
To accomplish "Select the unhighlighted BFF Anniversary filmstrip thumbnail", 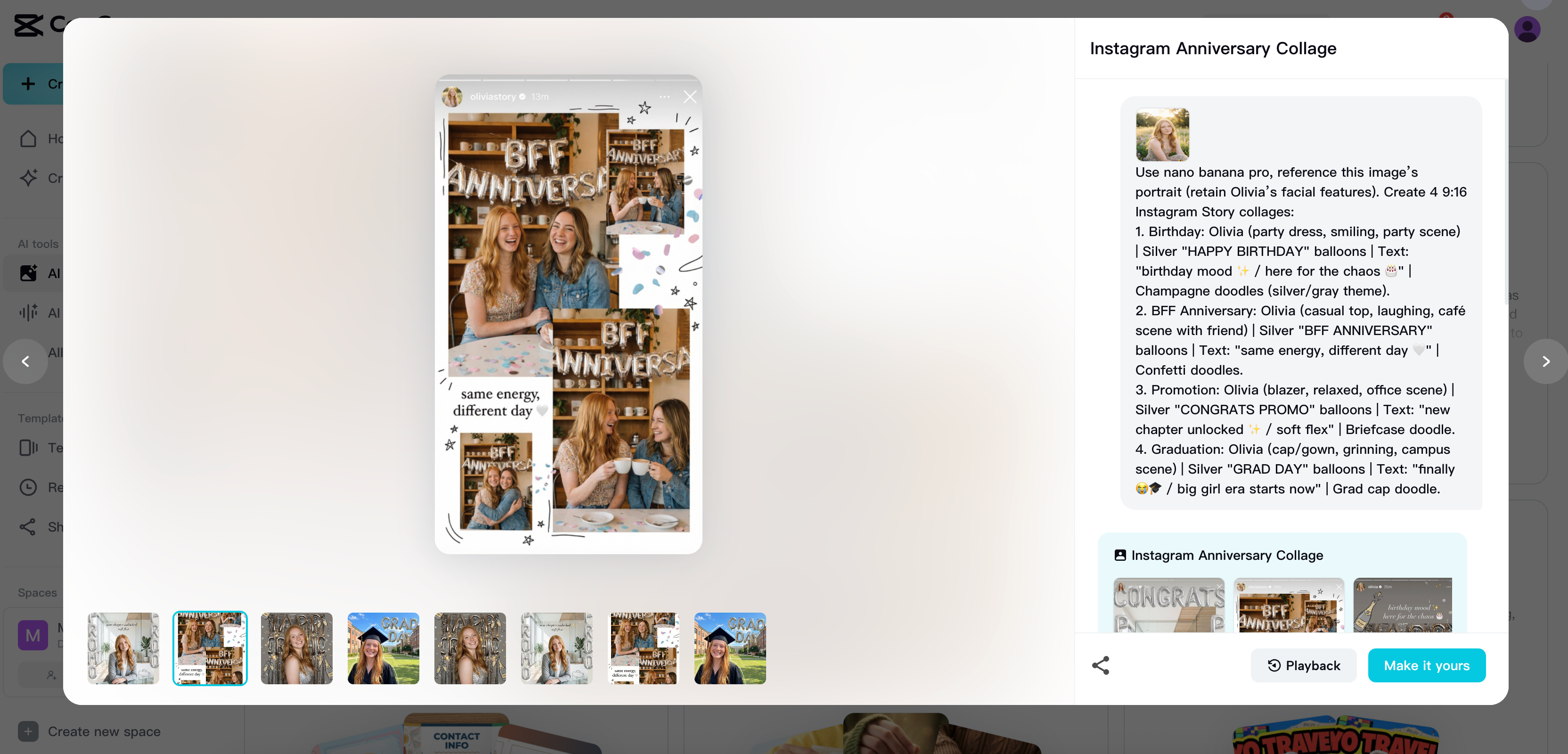I will [644, 648].
